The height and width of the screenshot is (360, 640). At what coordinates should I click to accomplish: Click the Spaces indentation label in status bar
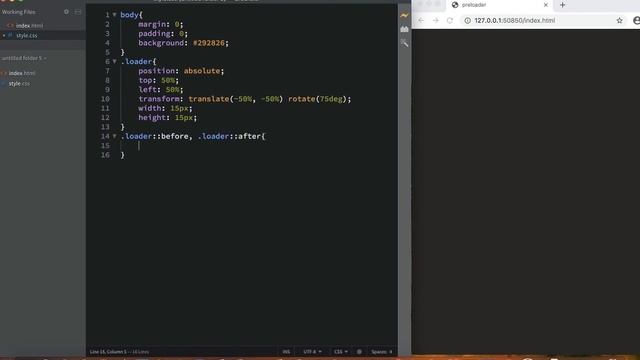point(379,351)
